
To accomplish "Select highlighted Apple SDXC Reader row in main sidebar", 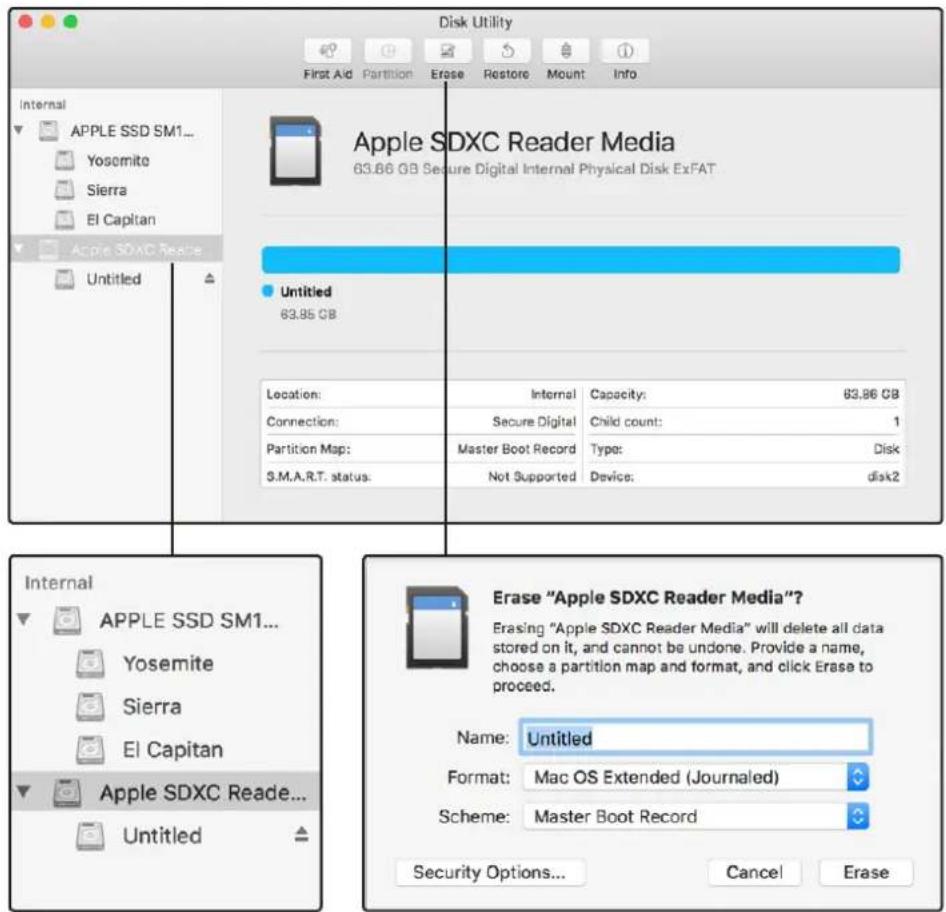I will click(x=116, y=249).
